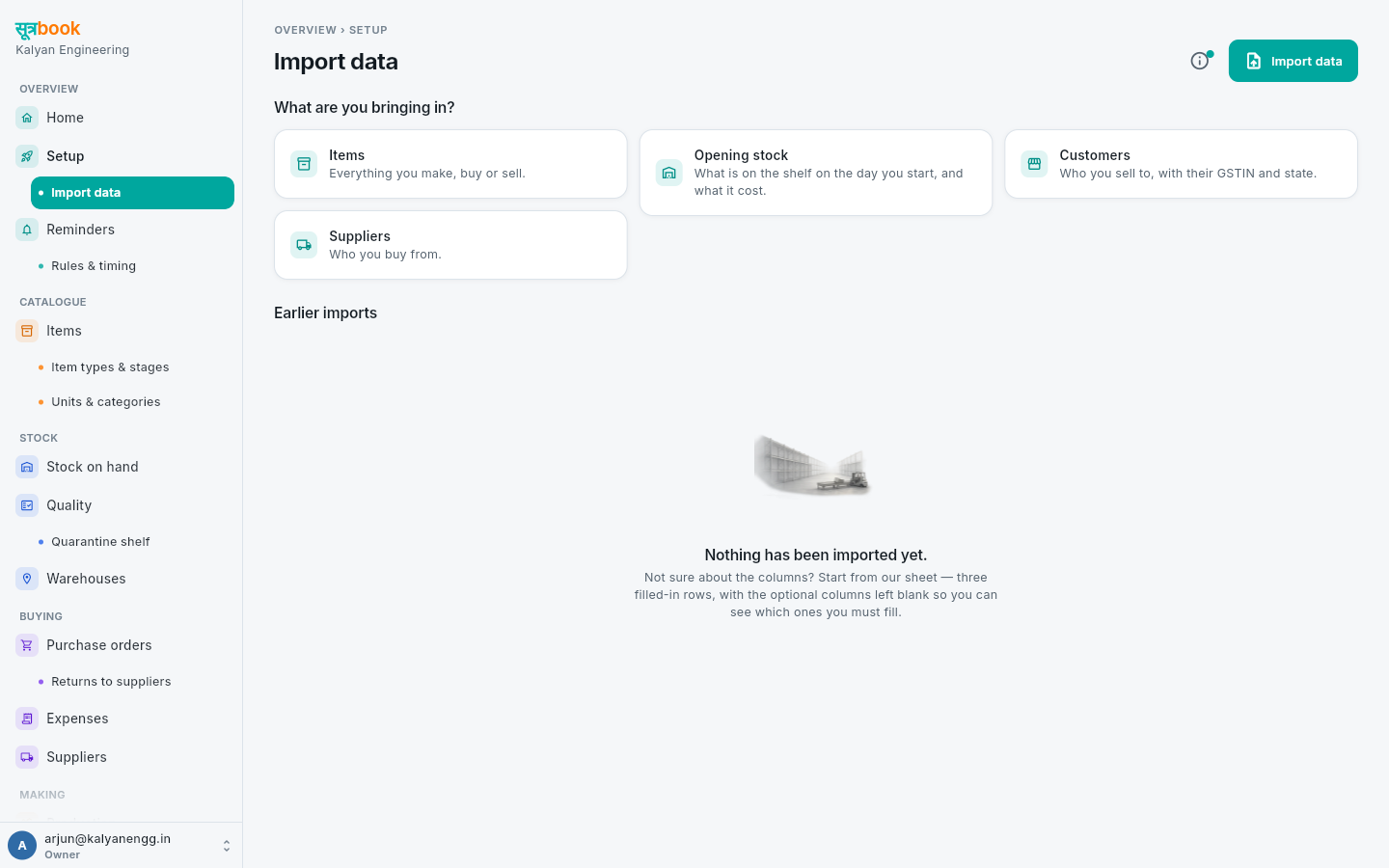The image size is (1389, 868).
Task: Click the Quality checklist icon
Action: [27, 505]
